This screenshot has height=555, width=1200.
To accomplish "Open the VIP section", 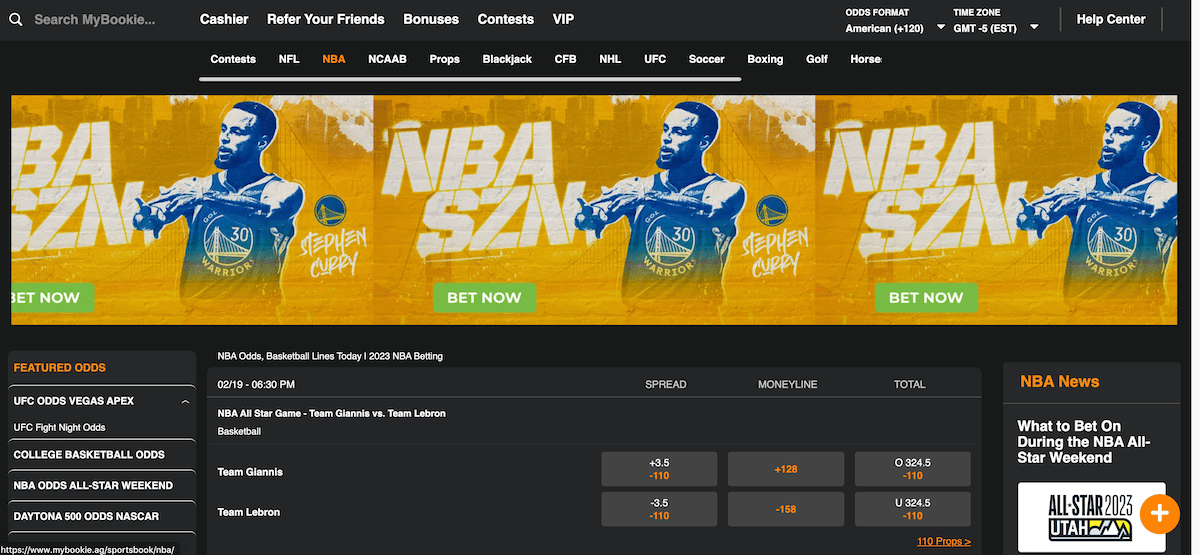I will click(563, 19).
